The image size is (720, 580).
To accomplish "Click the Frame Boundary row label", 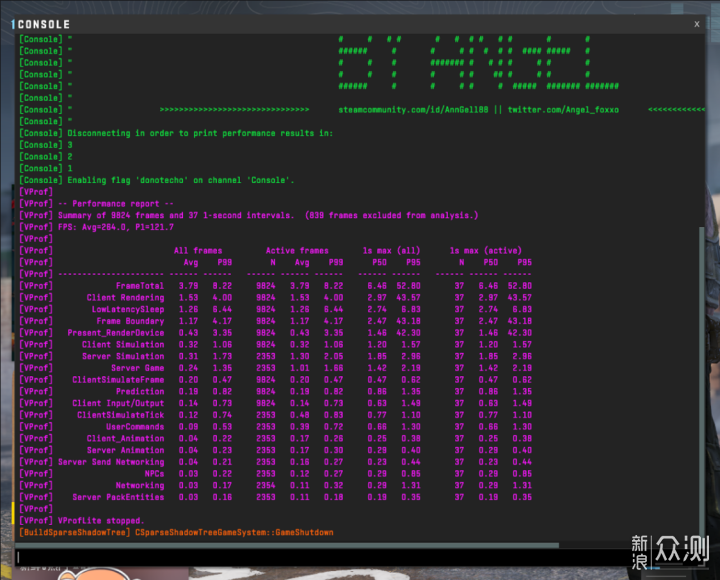I will 130,321.
